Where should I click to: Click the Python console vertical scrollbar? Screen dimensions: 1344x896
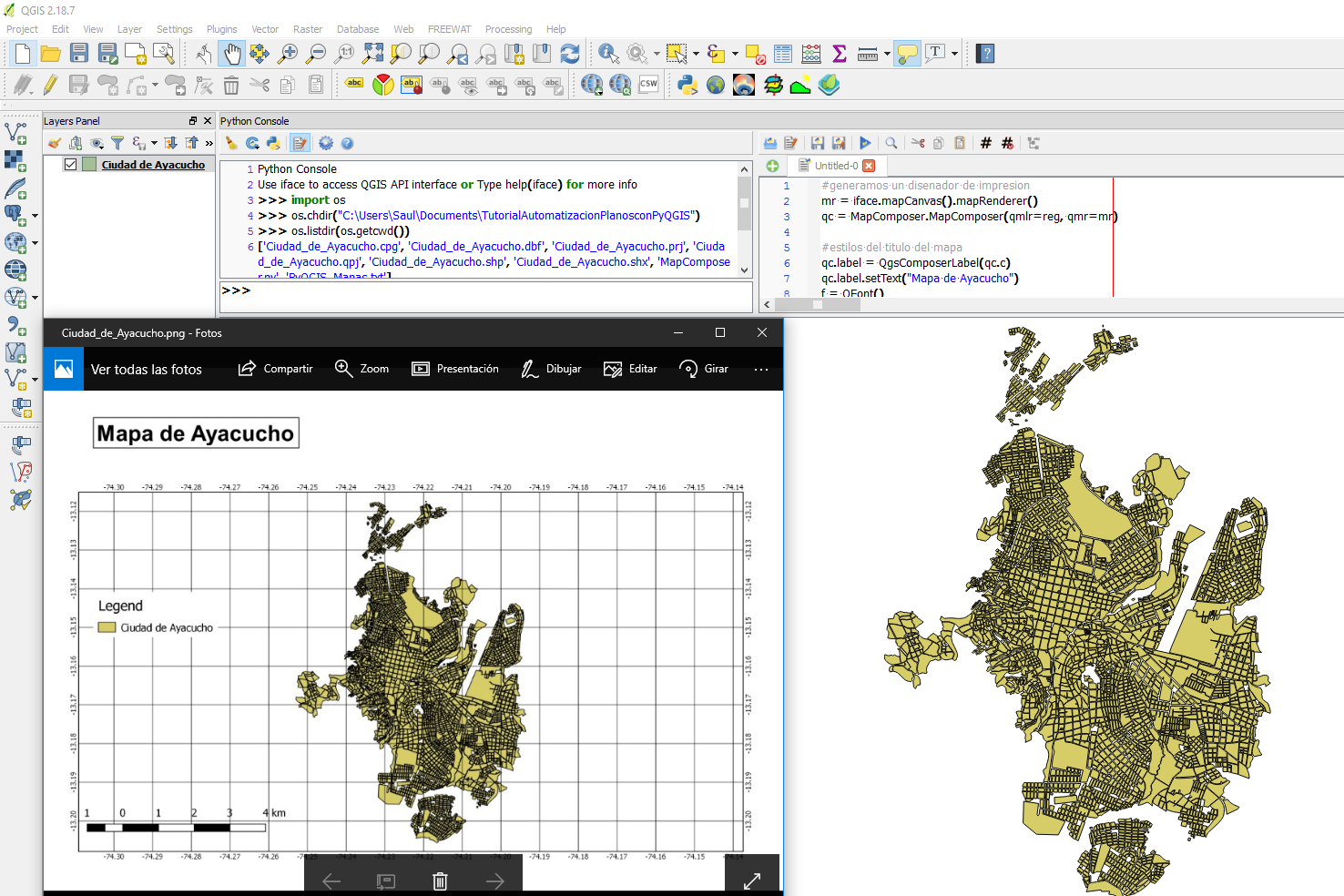pos(744,219)
